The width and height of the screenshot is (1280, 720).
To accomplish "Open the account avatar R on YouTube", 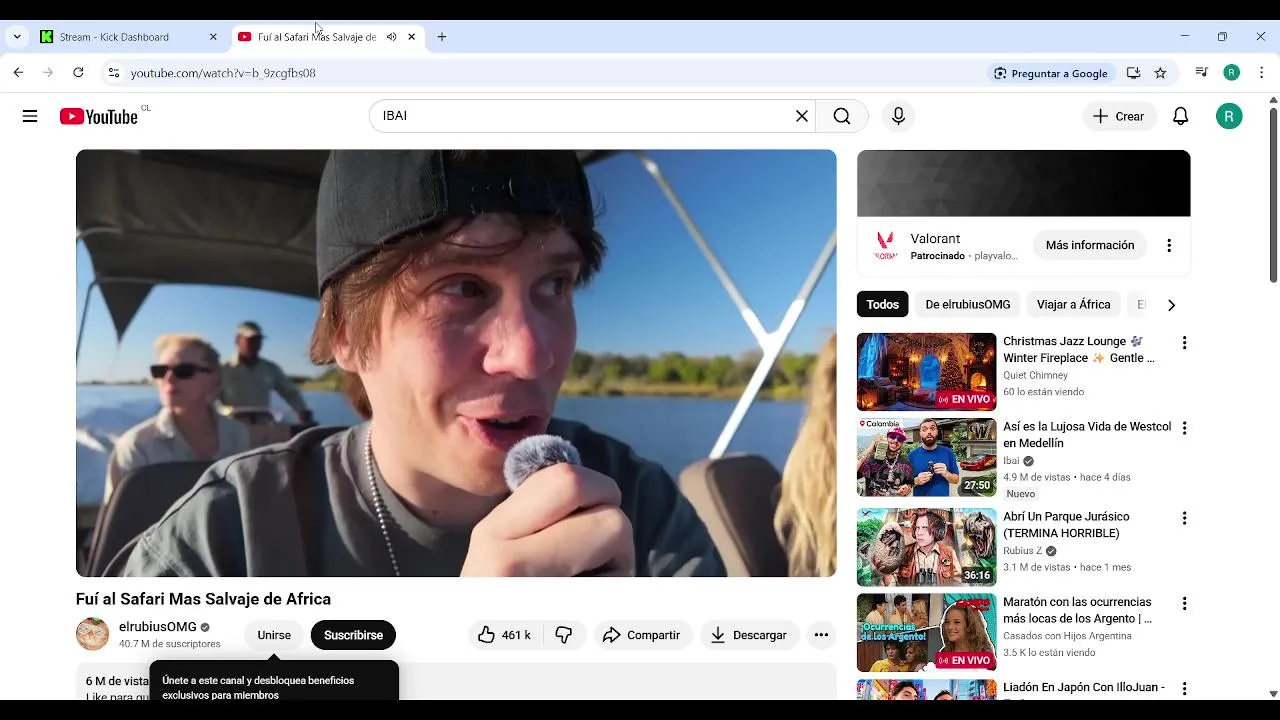I will pos(1229,116).
